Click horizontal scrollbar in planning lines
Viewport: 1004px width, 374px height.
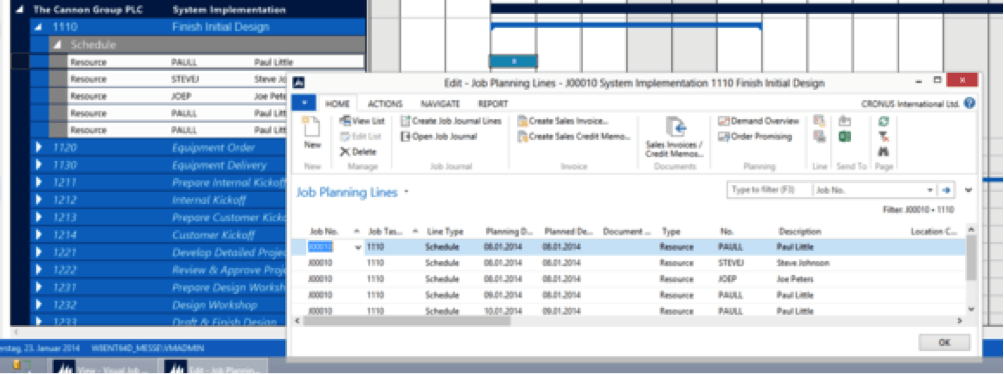point(407,320)
